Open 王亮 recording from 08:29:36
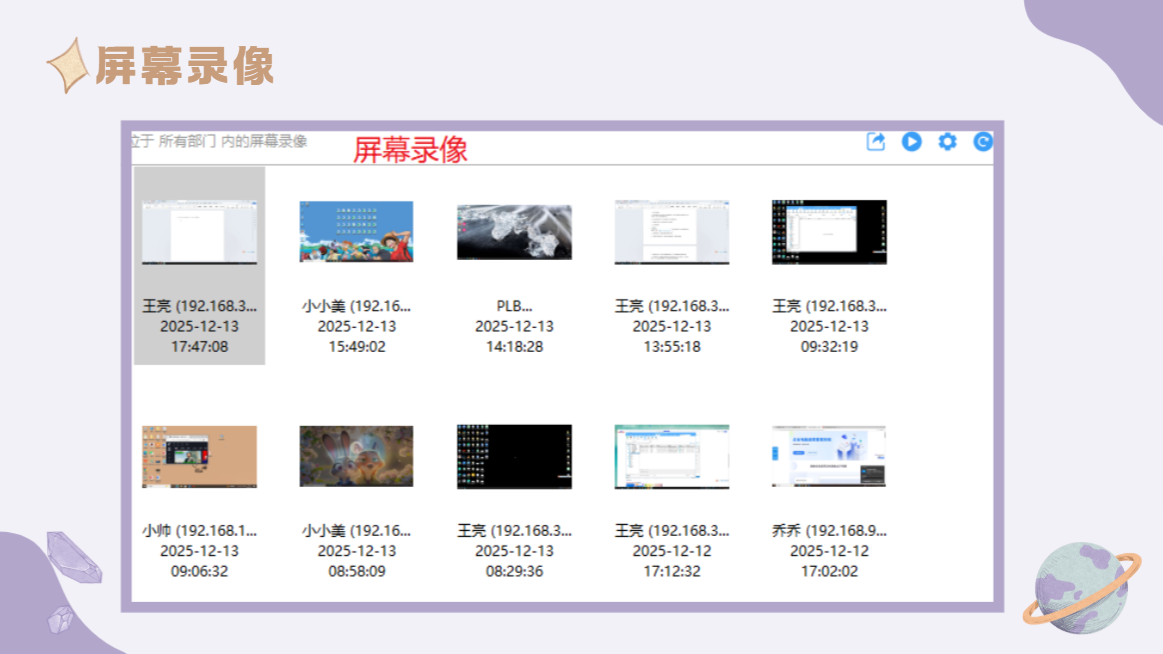This screenshot has width=1163, height=654. [514, 491]
